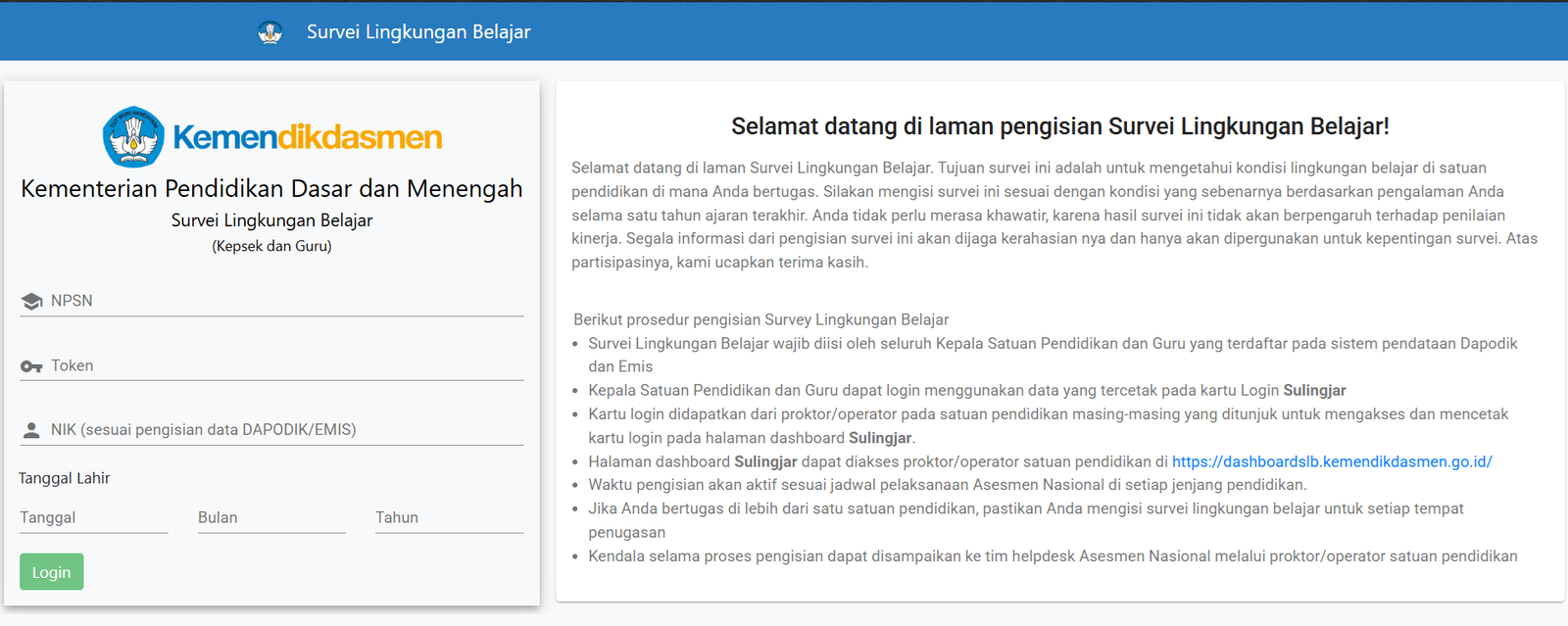
Task: Open the Tahun birth year field
Action: point(449,517)
